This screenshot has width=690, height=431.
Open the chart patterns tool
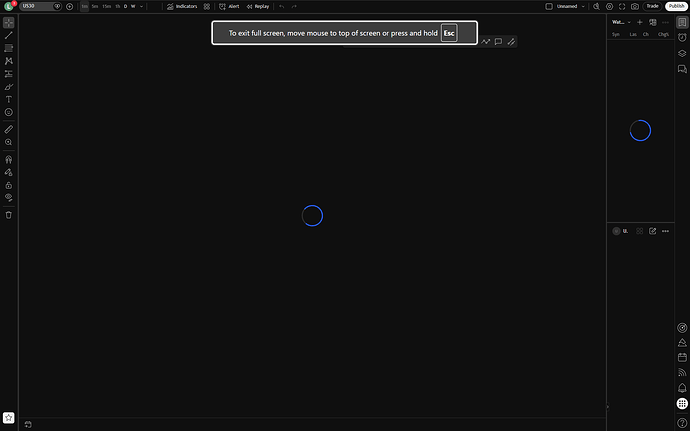tap(8, 61)
